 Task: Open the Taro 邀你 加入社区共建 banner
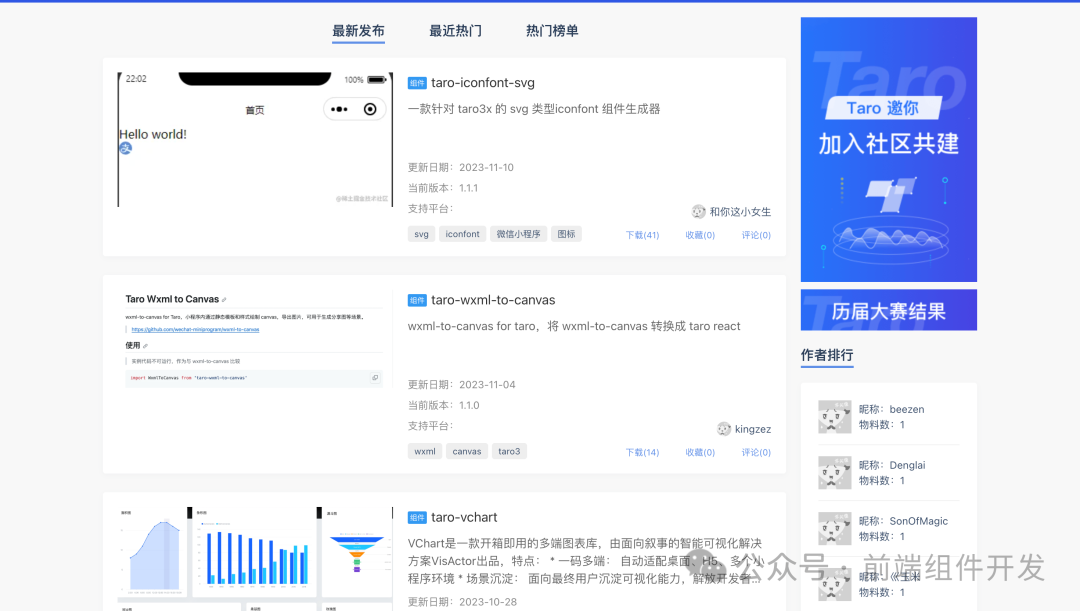coord(889,149)
